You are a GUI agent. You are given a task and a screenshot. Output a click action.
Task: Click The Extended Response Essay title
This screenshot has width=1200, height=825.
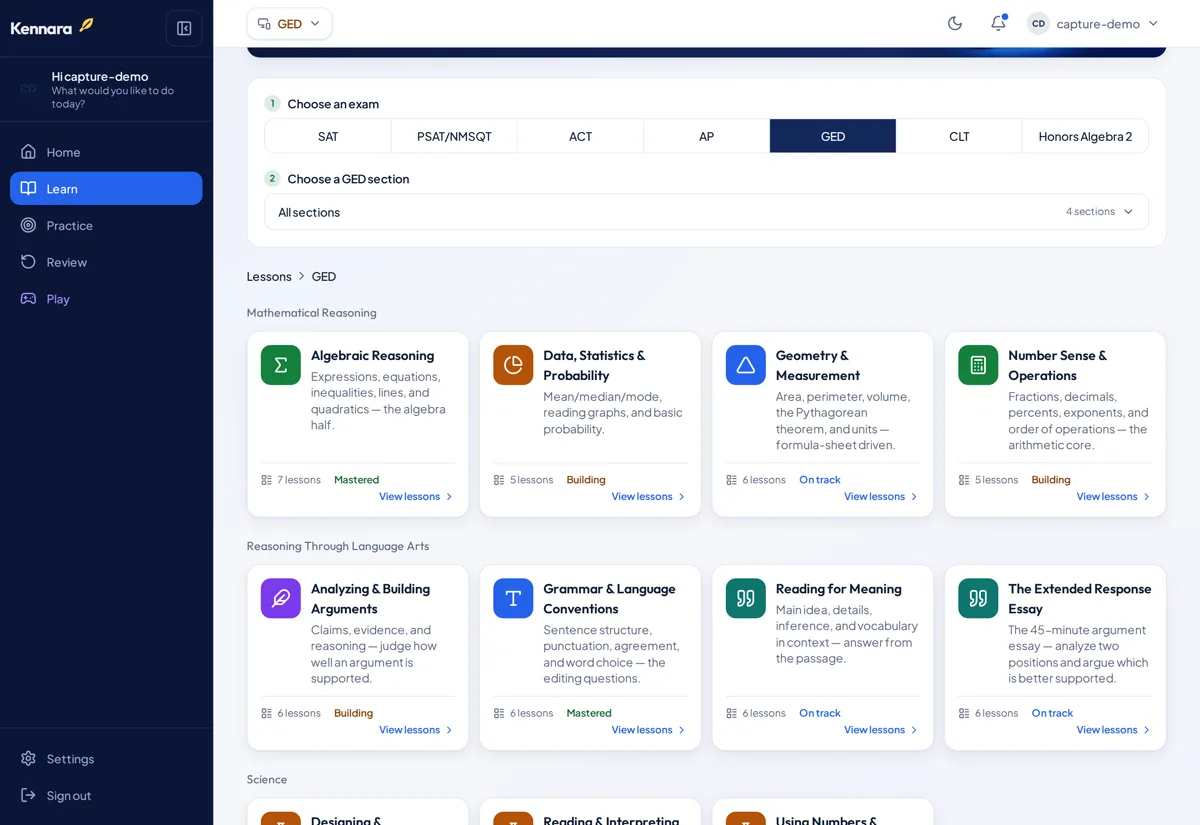(x=1080, y=598)
